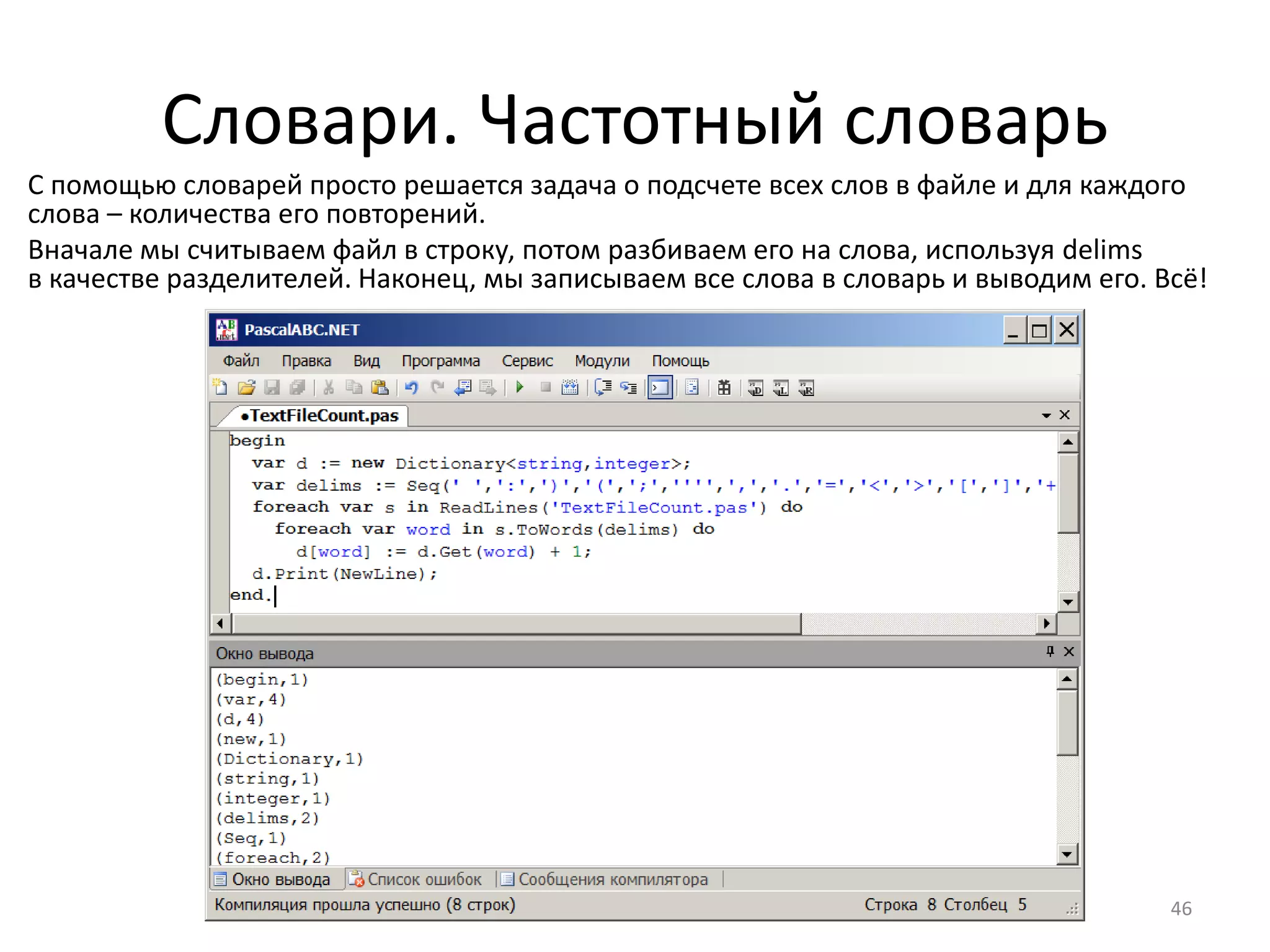Click the Stop program square icon

click(x=546, y=387)
